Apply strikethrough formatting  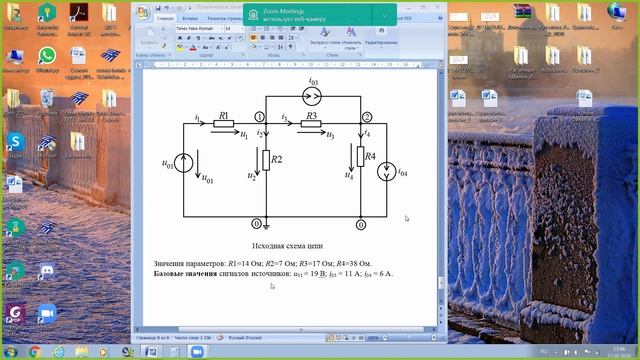211,38
